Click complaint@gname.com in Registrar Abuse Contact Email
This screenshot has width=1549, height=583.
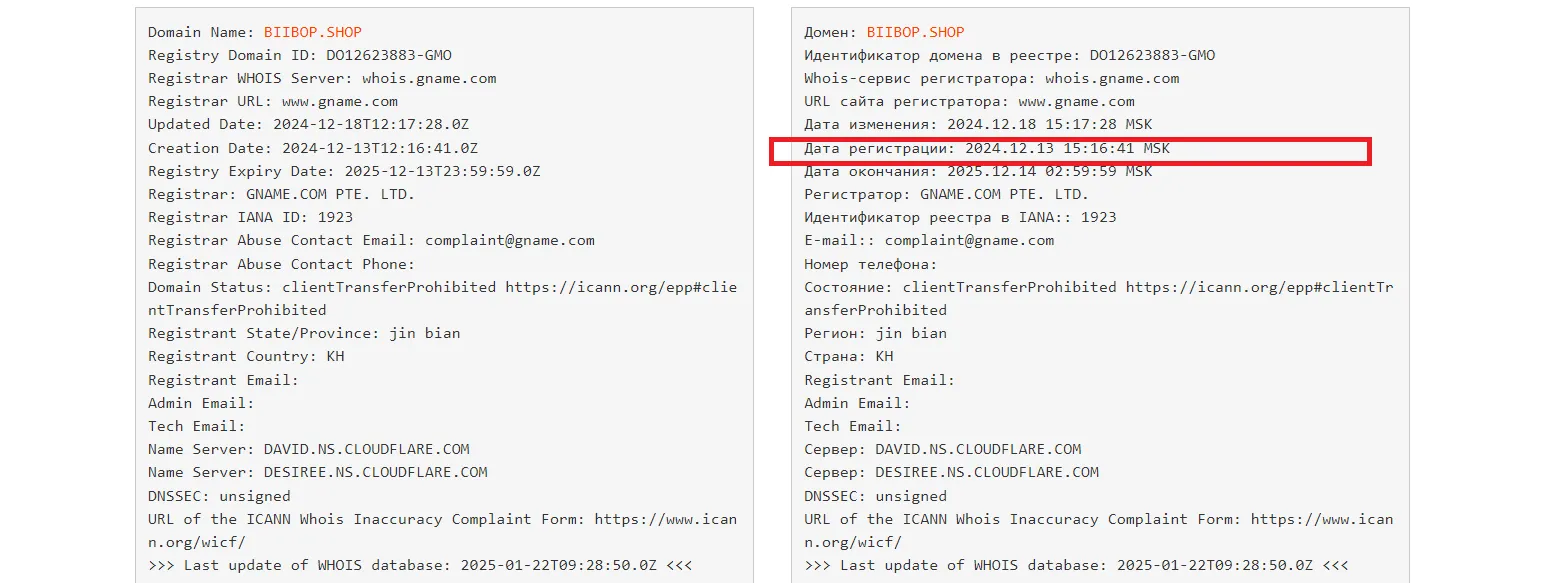tap(510, 240)
